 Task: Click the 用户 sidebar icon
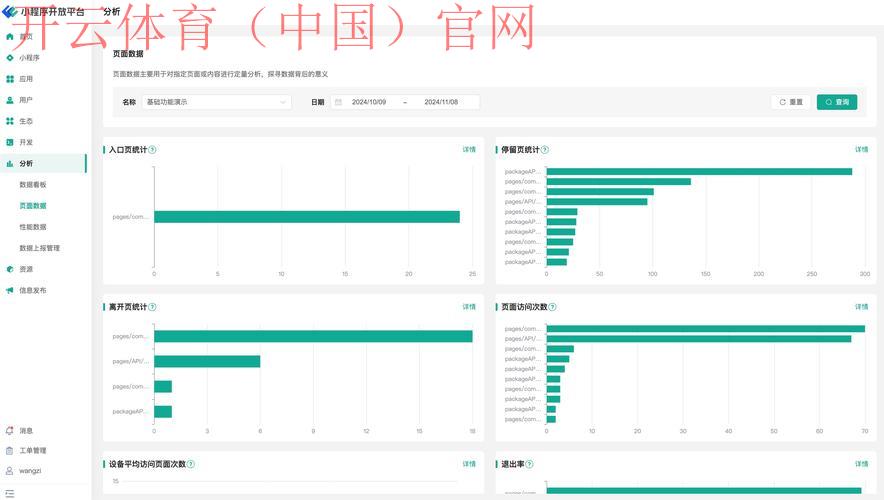coord(10,100)
